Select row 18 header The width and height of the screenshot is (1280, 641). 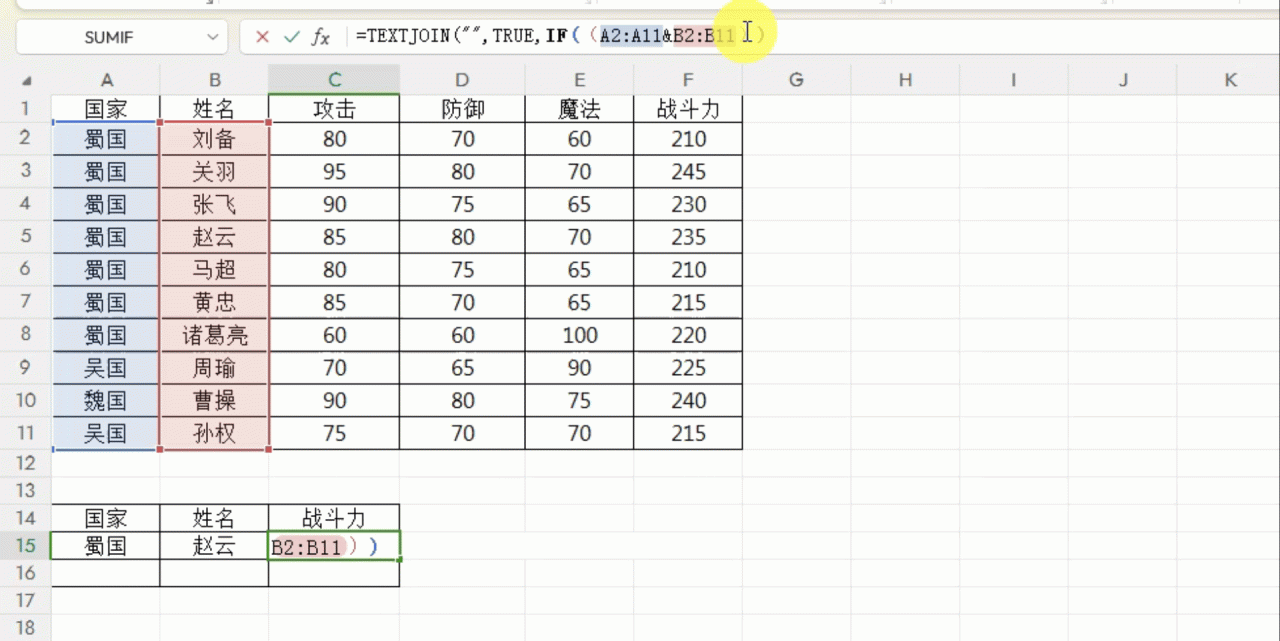pos(26,628)
